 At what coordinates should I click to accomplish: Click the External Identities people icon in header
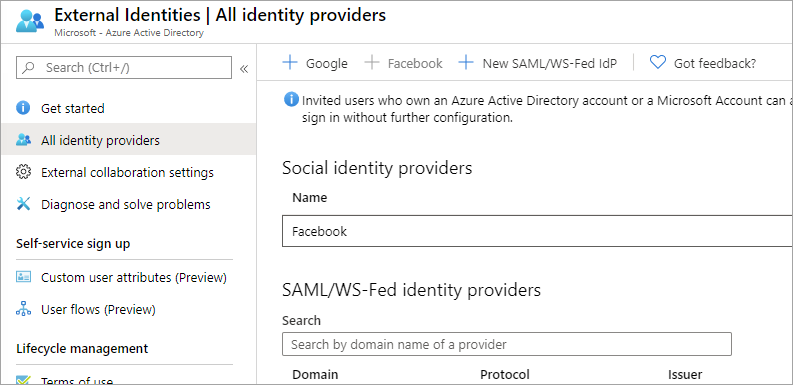(x=30, y=21)
